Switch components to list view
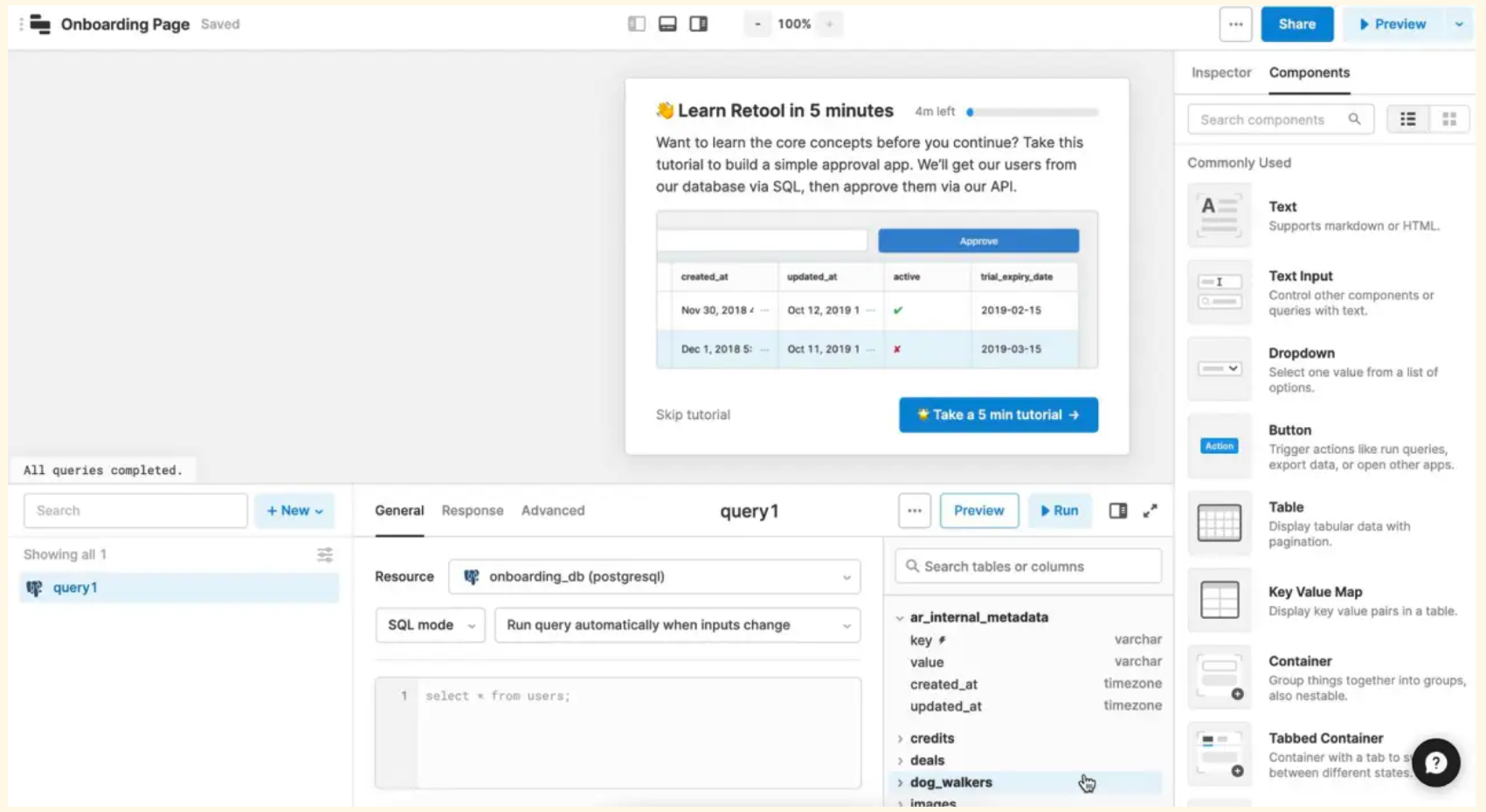The image size is (1486, 812). coord(1407,119)
